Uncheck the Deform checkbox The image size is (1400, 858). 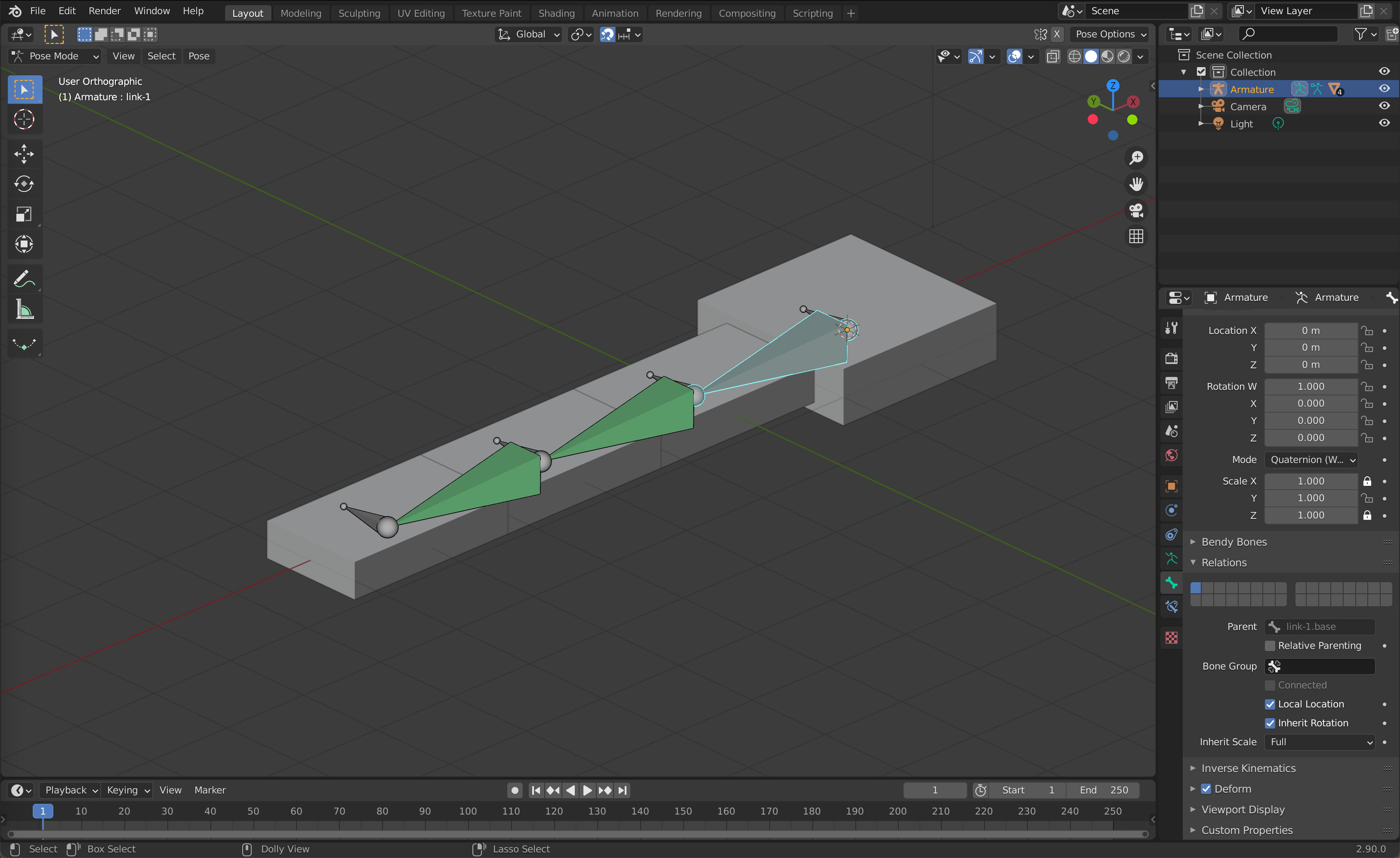coord(1206,789)
